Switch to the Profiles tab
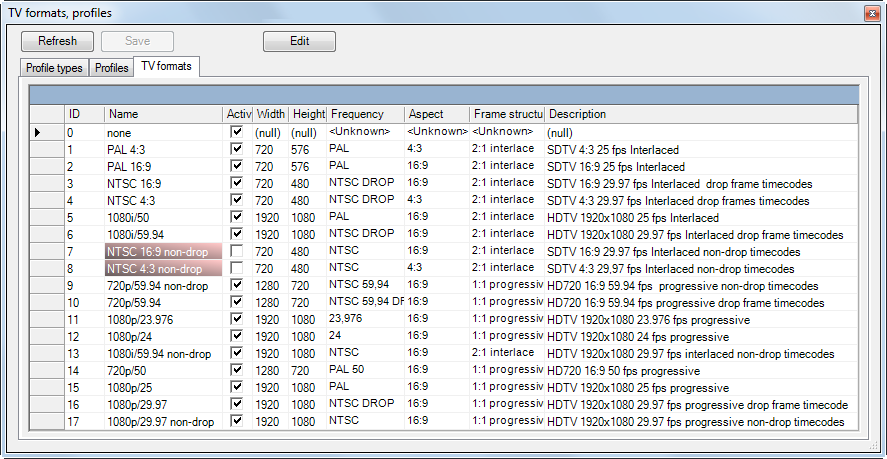The image size is (887, 459). coord(111,68)
